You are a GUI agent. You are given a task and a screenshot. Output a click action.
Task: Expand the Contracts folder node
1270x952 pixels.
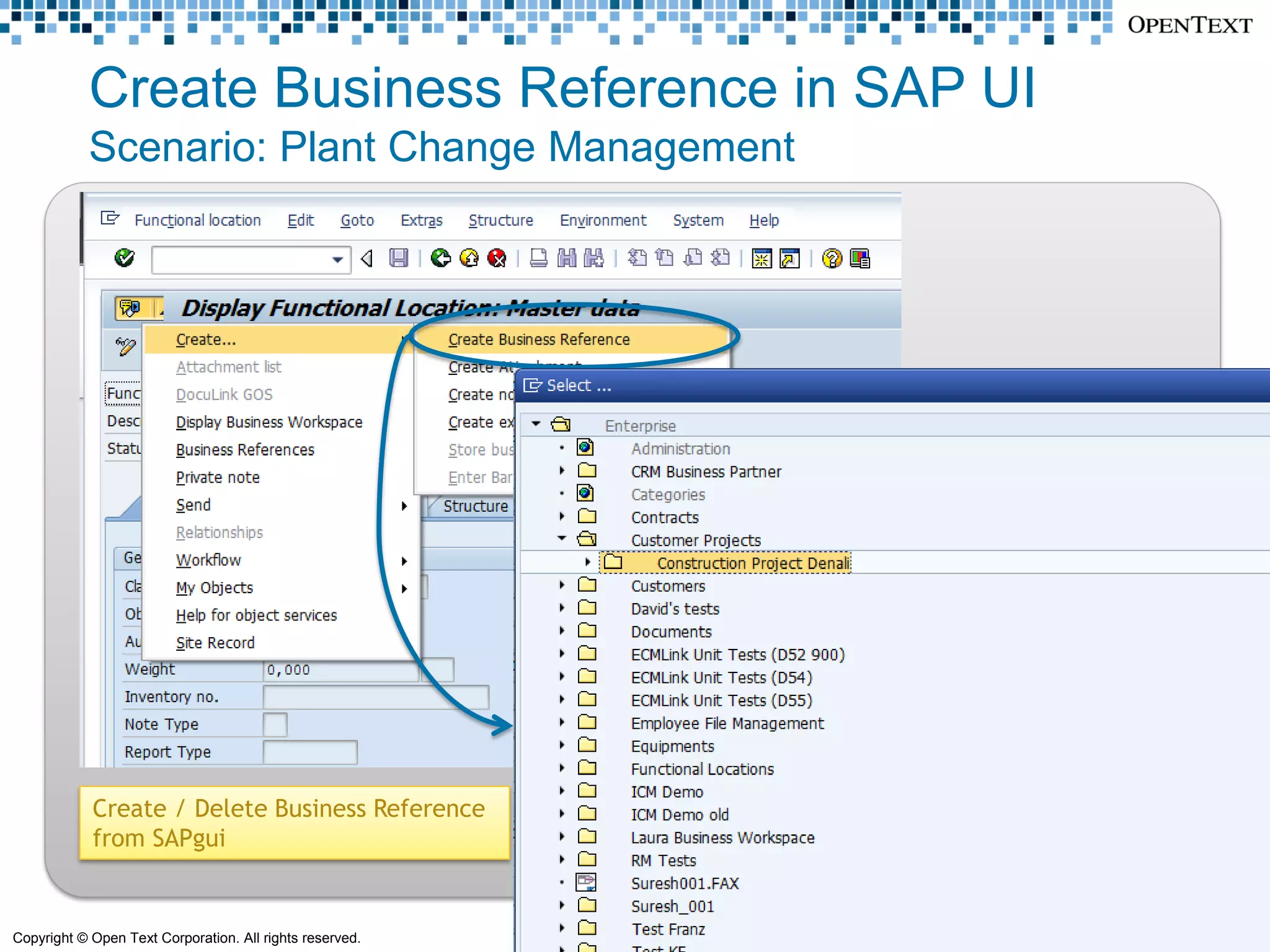(x=562, y=516)
